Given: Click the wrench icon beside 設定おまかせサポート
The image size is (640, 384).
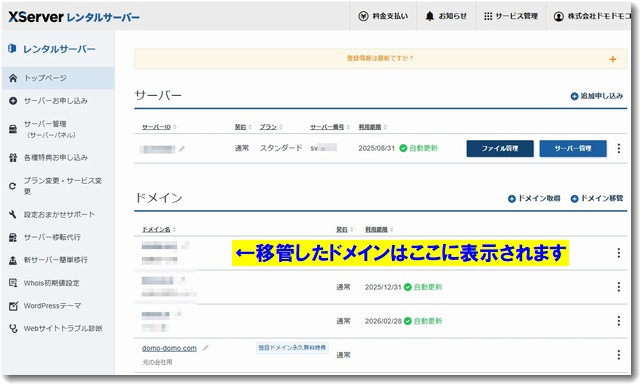Looking at the screenshot, I should 13,214.
